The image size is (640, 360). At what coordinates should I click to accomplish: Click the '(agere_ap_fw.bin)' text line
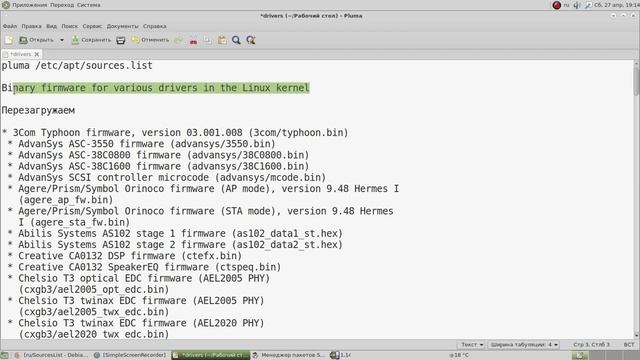pyautogui.click(x=65, y=200)
